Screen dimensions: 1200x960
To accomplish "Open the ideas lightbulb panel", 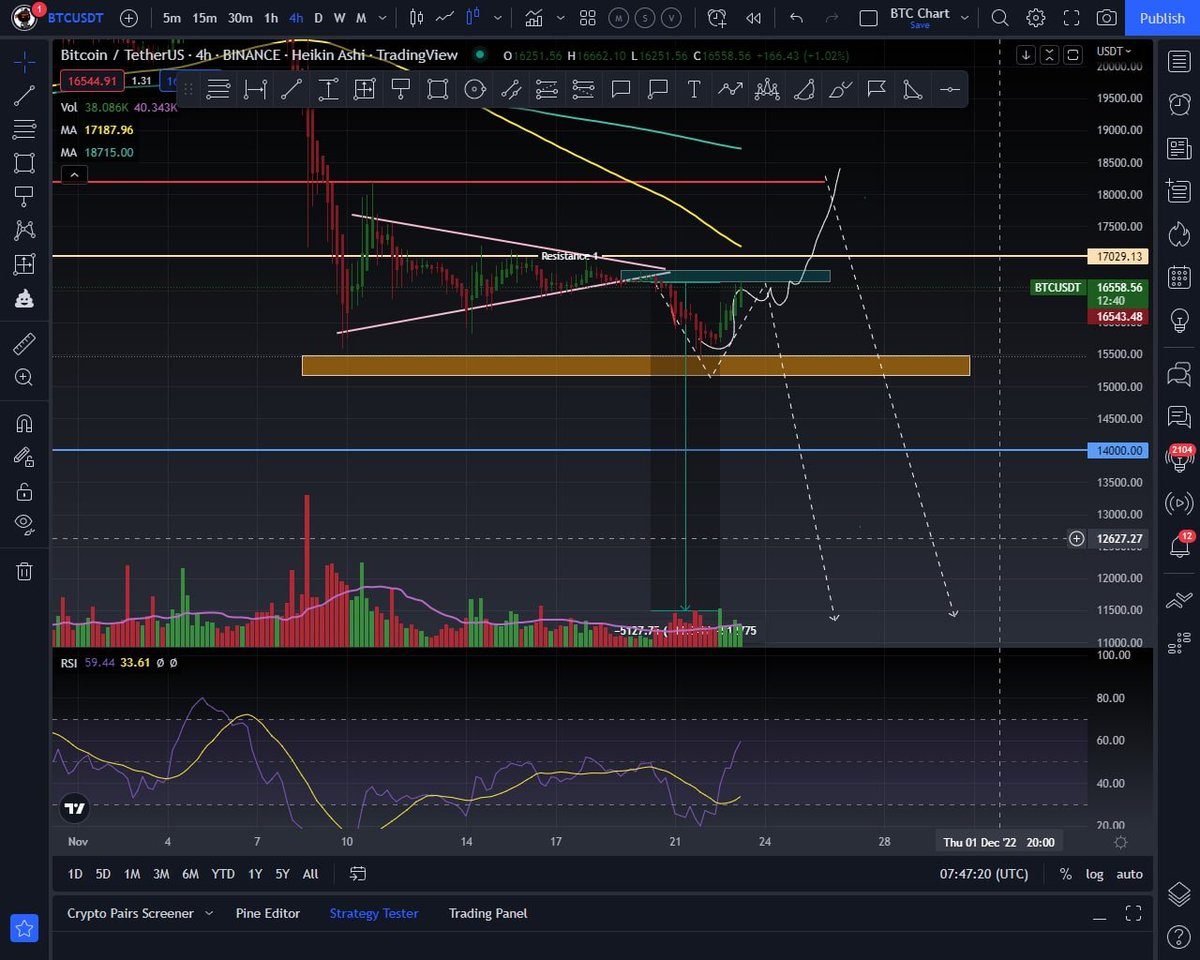I will pos(1179,320).
